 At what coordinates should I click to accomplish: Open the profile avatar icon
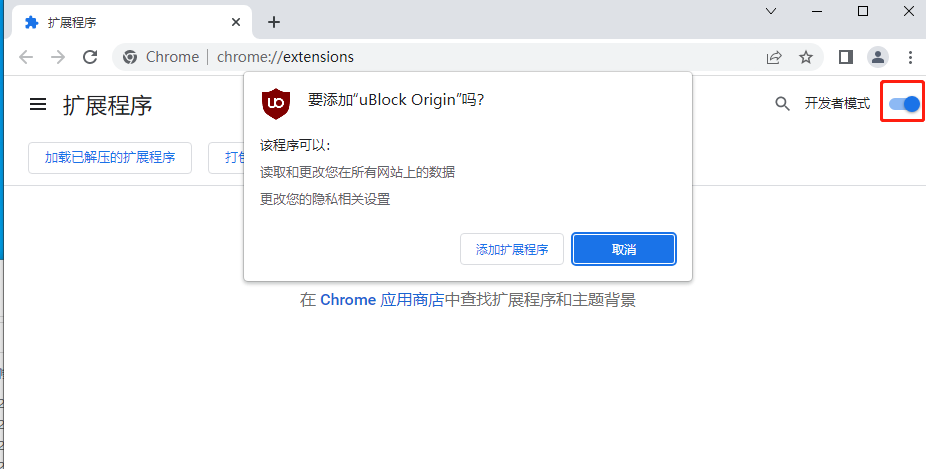pyautogui.click(x=878, y=57)
